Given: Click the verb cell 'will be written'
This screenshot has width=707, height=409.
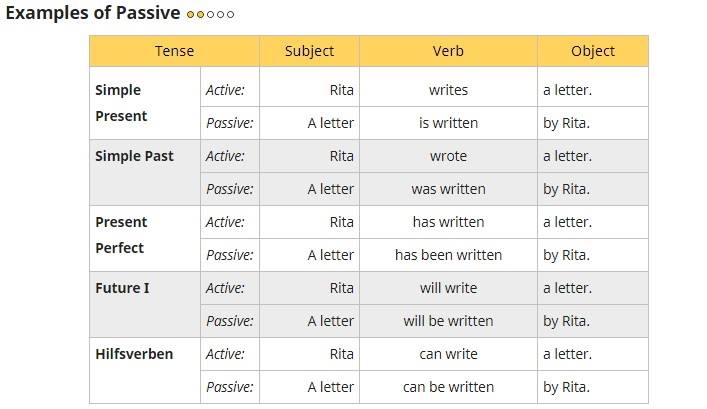Looking at the screenshot, I should 448,321.
